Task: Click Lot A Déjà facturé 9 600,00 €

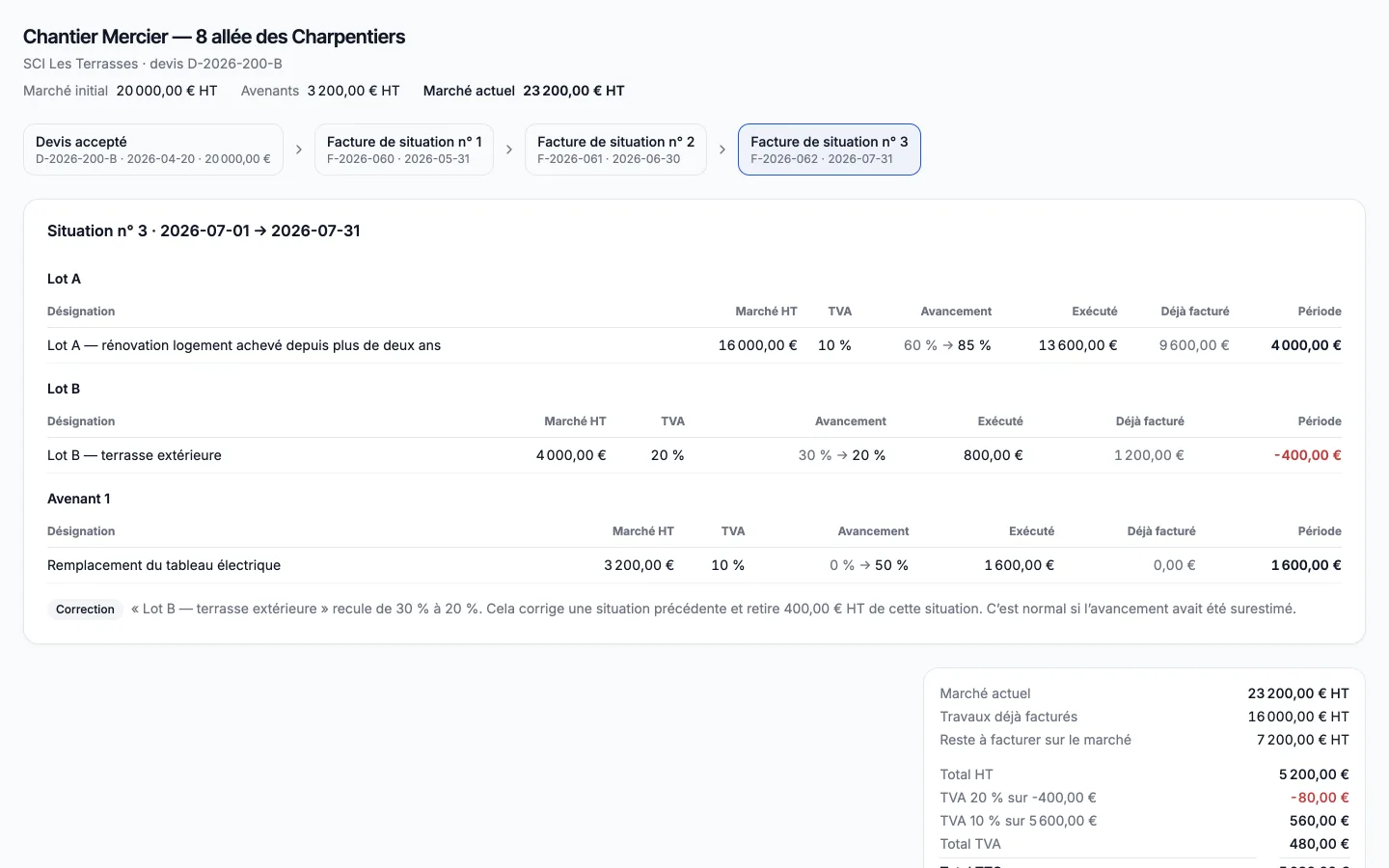Action: (1194, 345)
